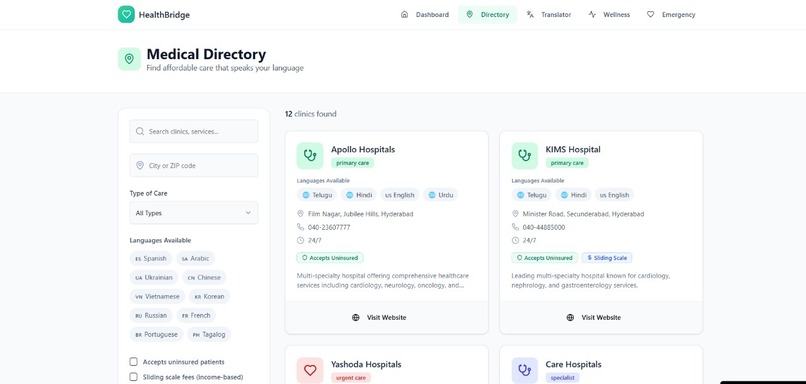Click the KIMS Hospital card title

pos(573,150)
